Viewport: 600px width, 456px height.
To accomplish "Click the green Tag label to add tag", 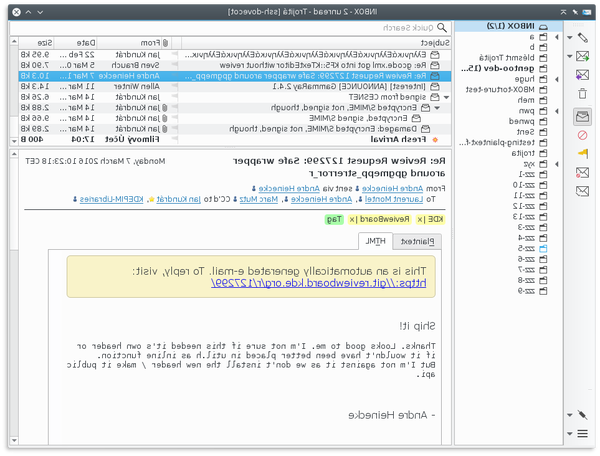I will (x=335, y=219).
